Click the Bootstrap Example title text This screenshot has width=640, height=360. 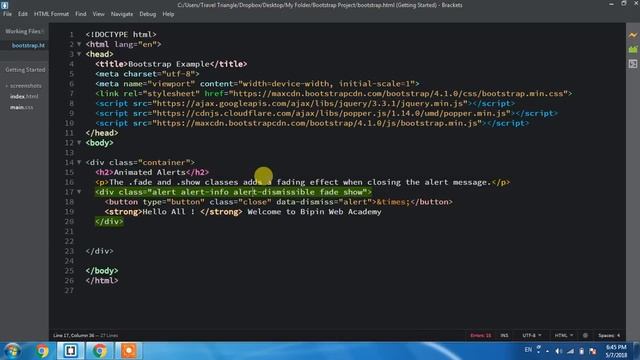[169, 64]
